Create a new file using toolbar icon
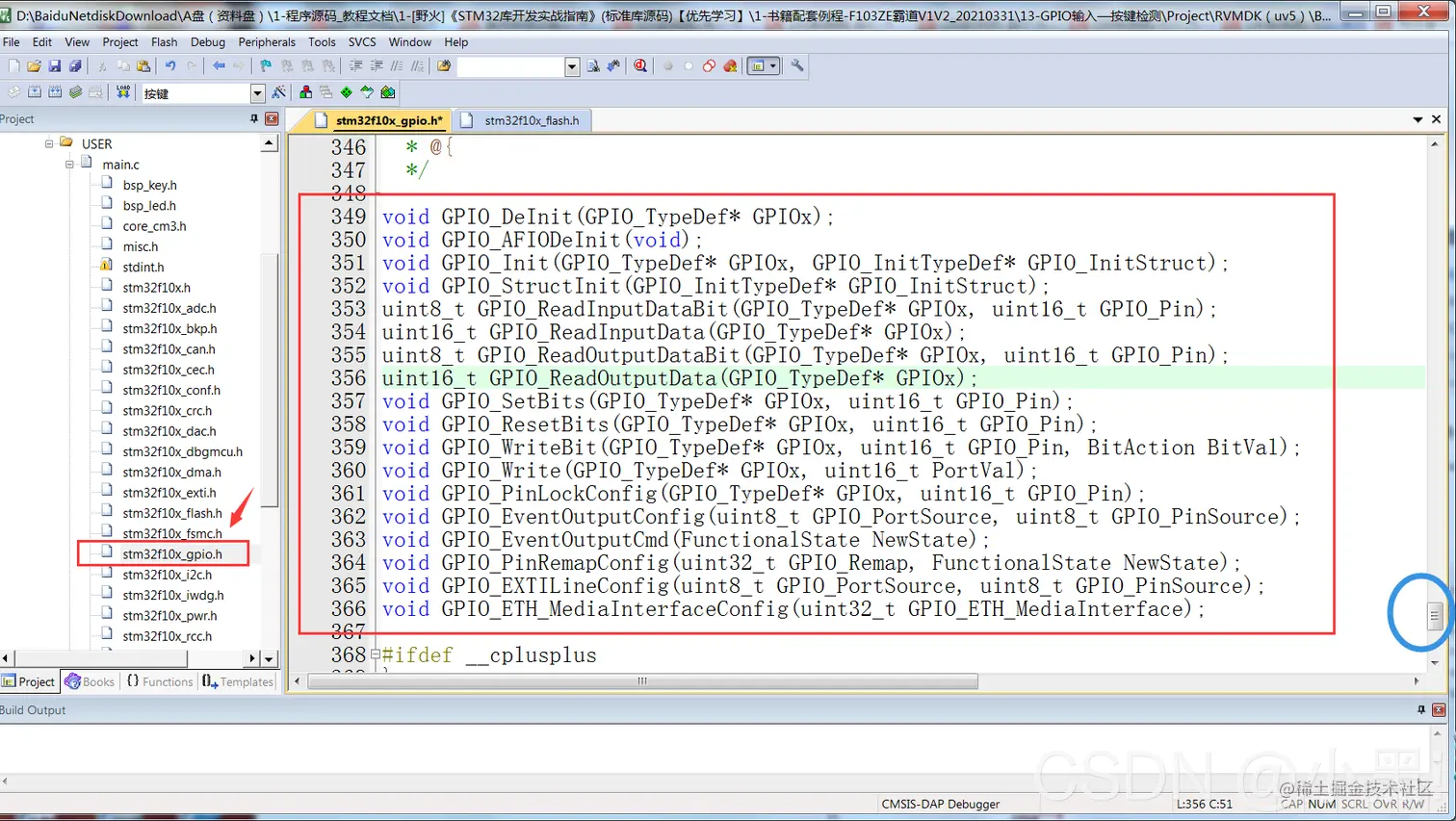 click(13, 66)
